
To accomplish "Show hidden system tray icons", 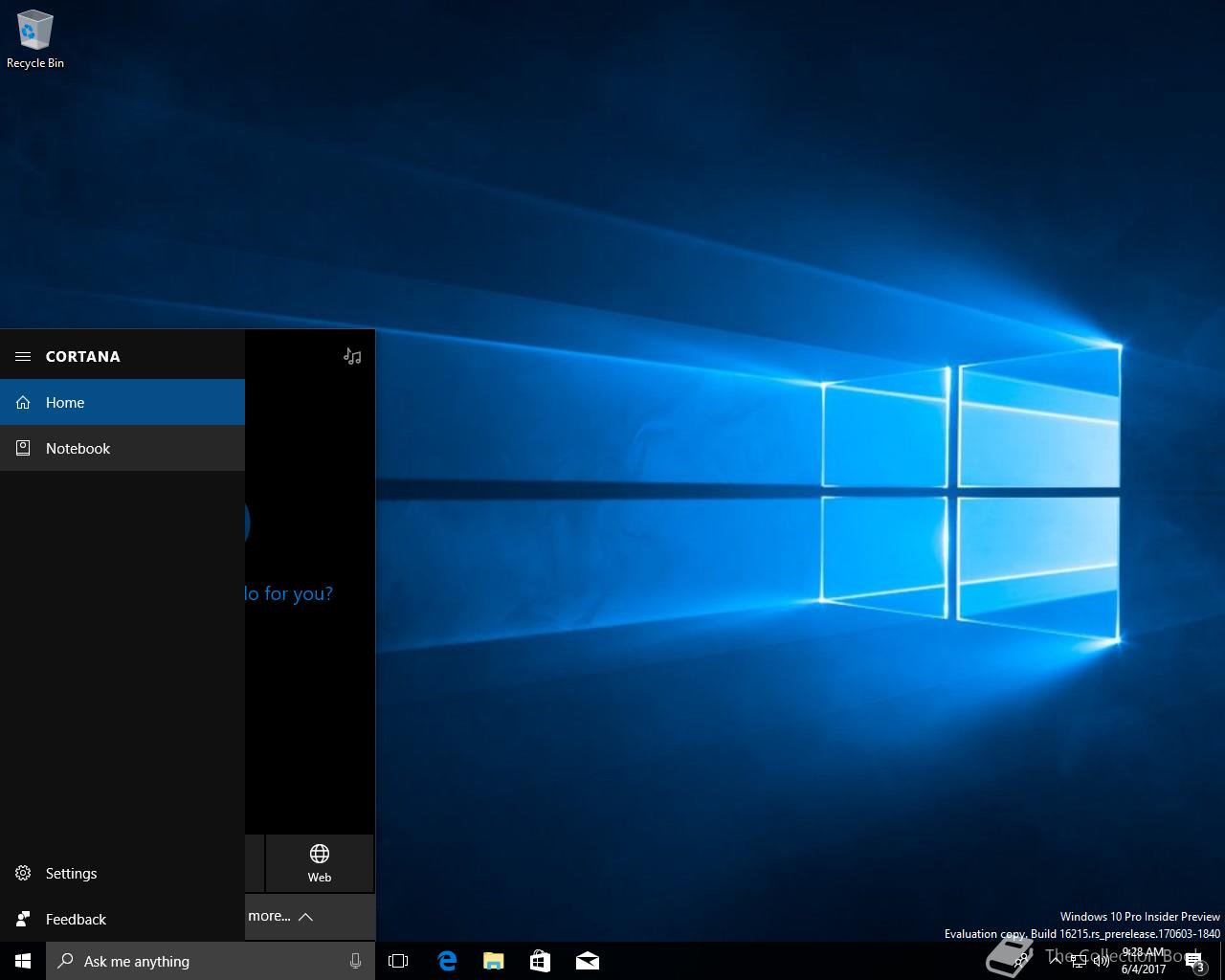I will (1055, 961).
